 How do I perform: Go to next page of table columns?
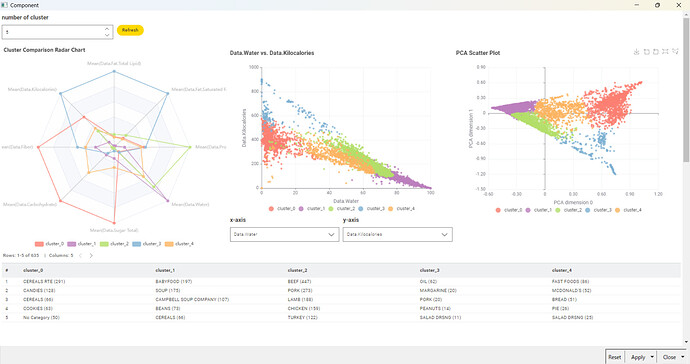pyautogui.click(x=91, y=255)
